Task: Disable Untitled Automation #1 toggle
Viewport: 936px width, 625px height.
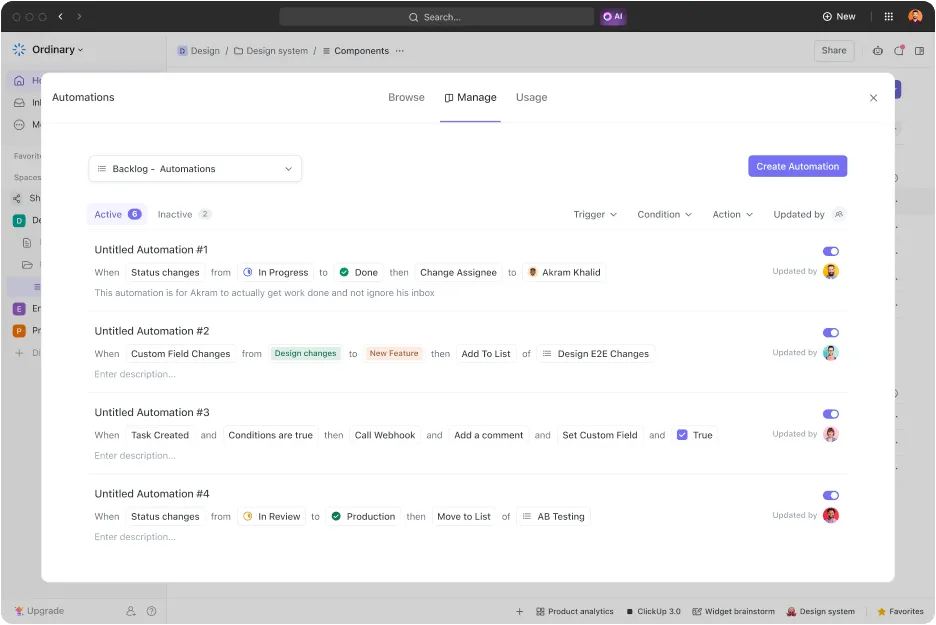Action: [830, 251]
